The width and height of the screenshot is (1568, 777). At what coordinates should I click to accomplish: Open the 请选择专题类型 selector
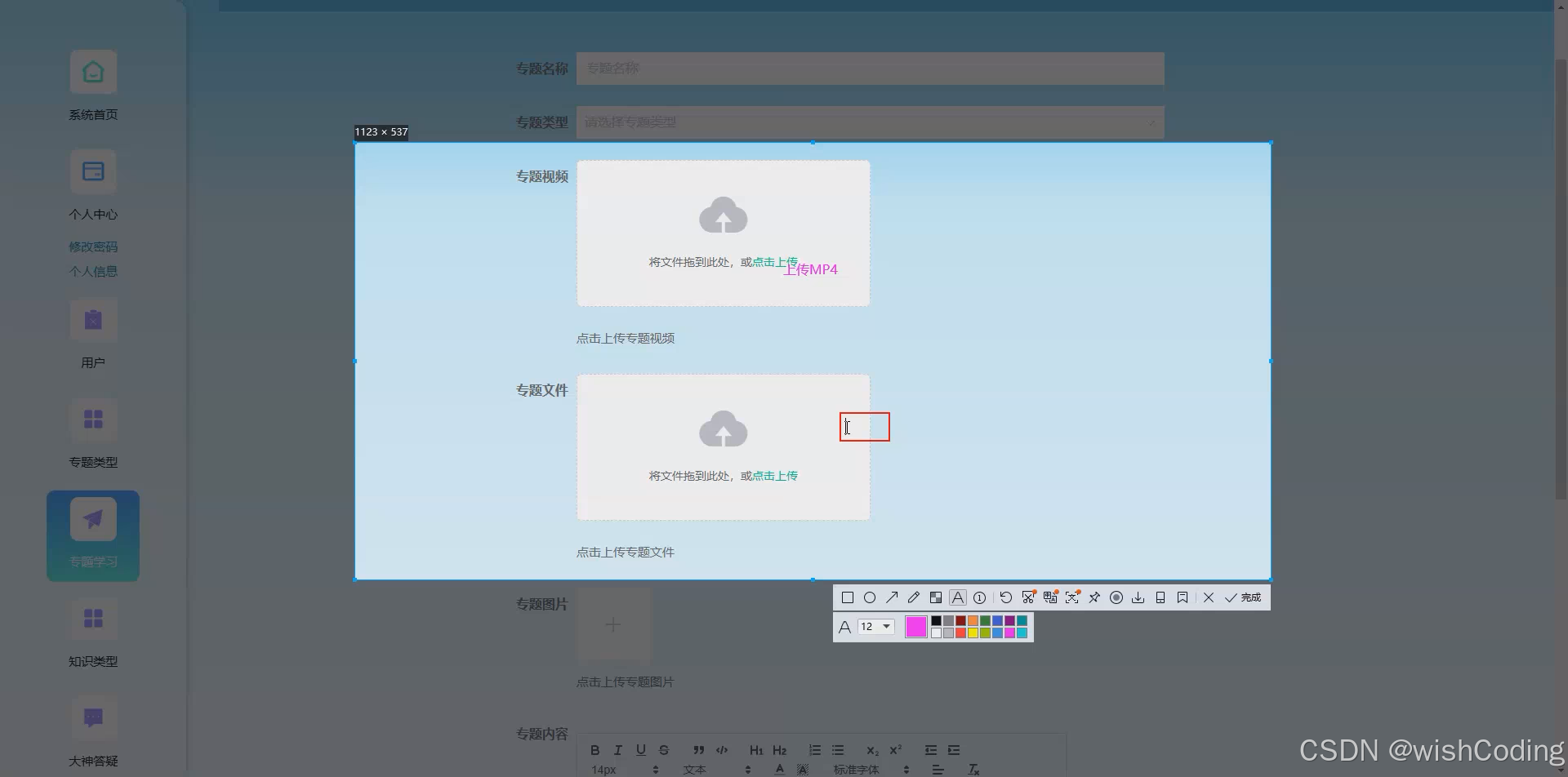[x=870, y=122]
